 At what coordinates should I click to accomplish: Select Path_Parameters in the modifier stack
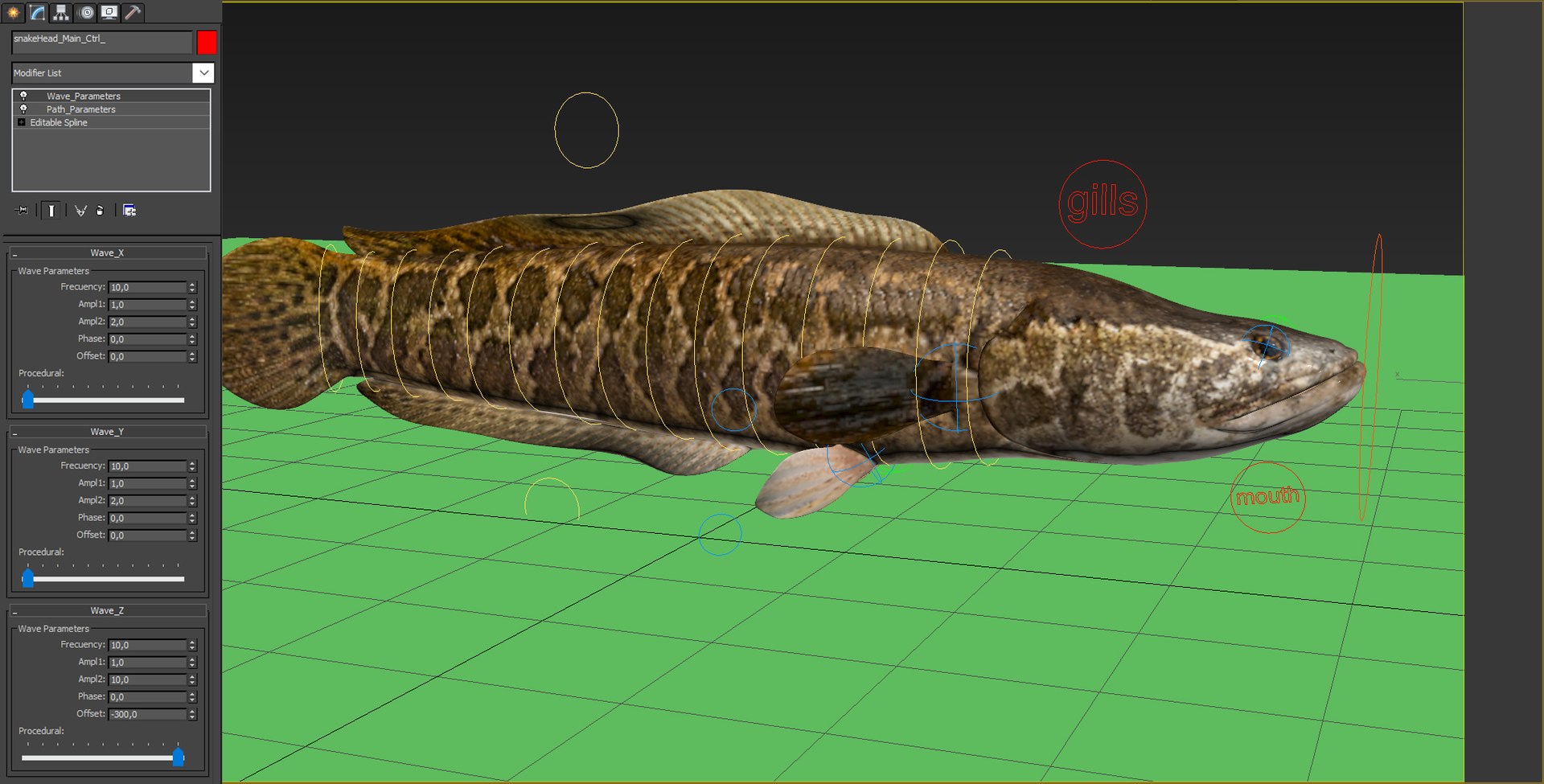[81, 109]
